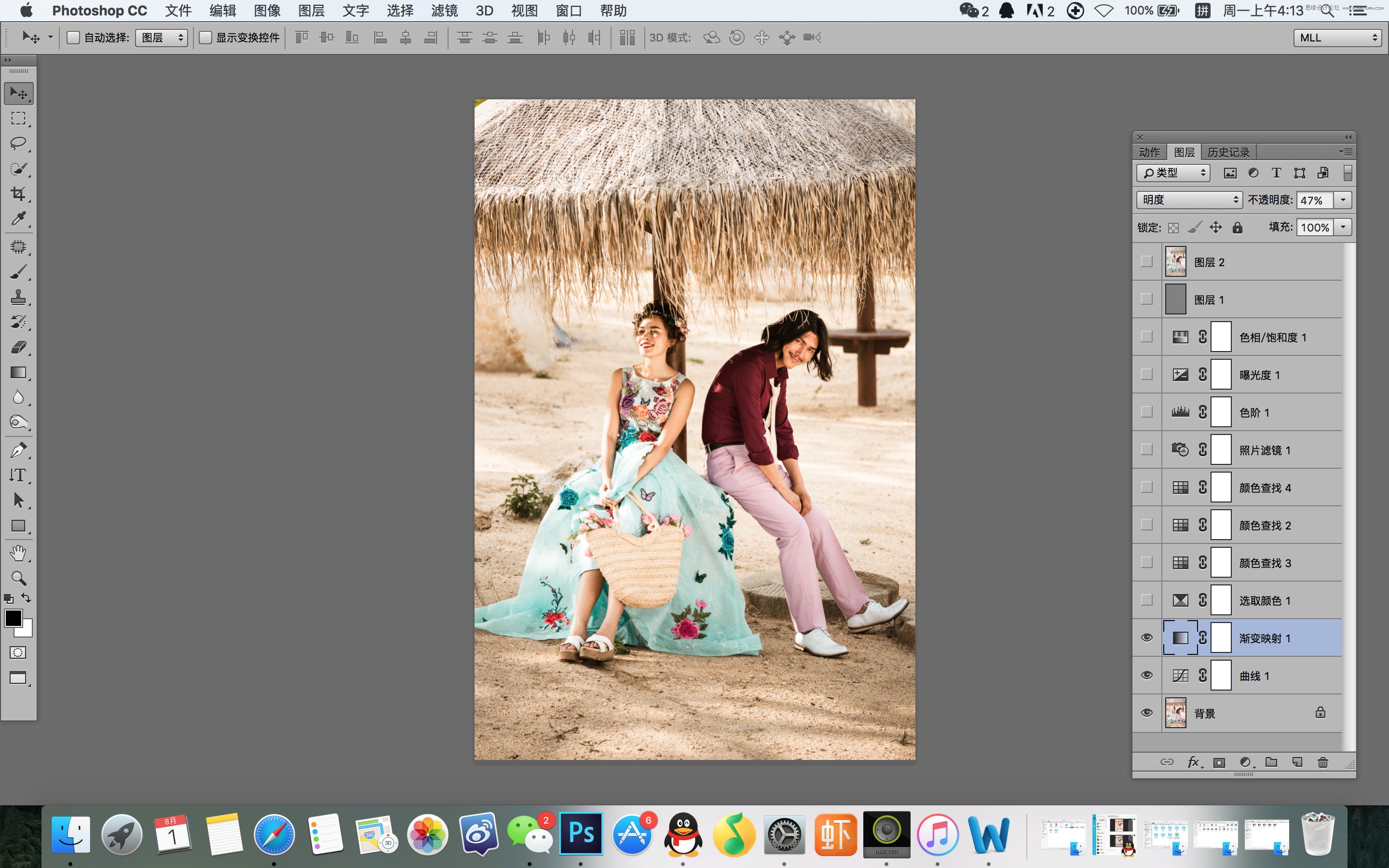
Task: Select the Lasso tool
Action: click(18, 144)
